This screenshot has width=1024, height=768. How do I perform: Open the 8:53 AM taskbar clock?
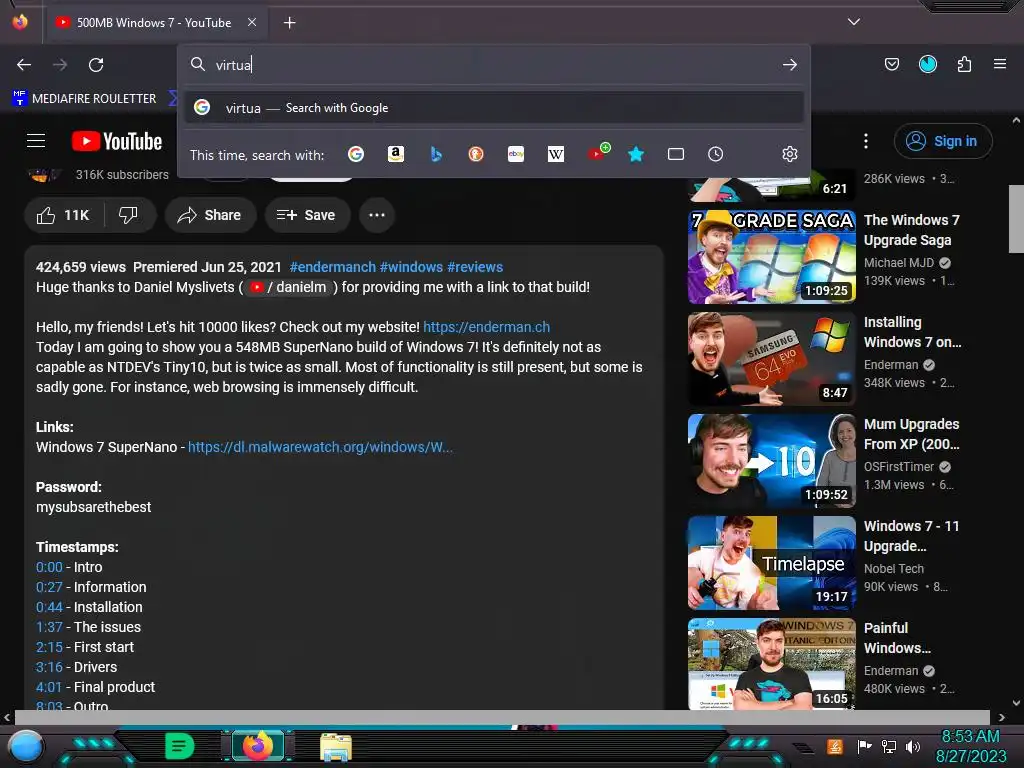point(970,746)
